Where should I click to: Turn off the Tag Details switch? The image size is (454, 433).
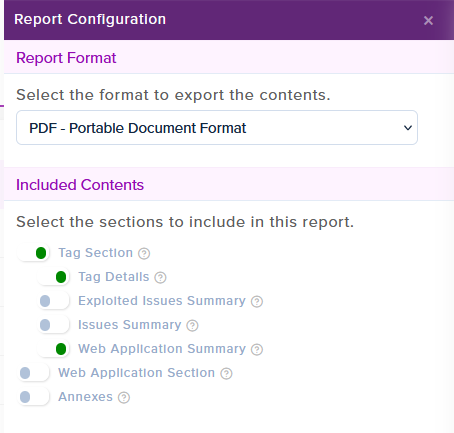click(53, 277)
